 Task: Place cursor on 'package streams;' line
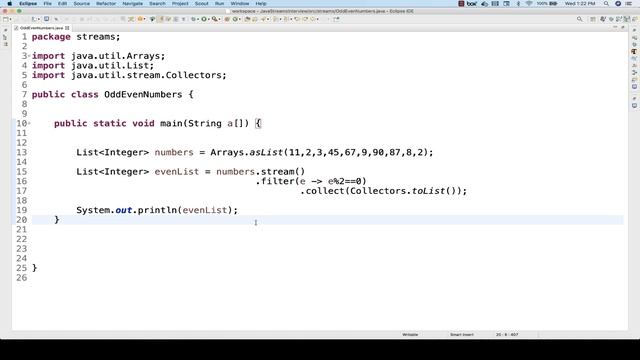[x=76, y=37]
